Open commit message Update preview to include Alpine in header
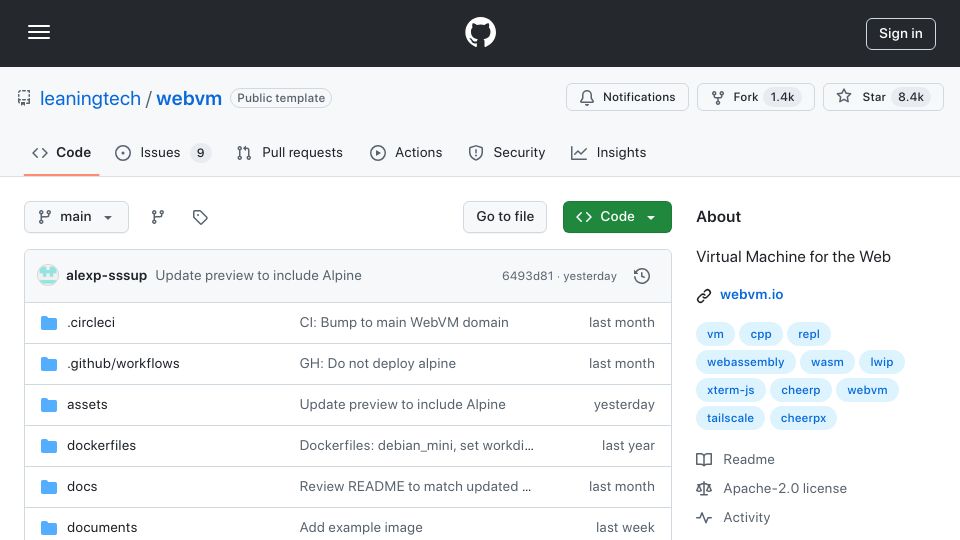Viewport: 960px width, 540px height. point(258,276)
